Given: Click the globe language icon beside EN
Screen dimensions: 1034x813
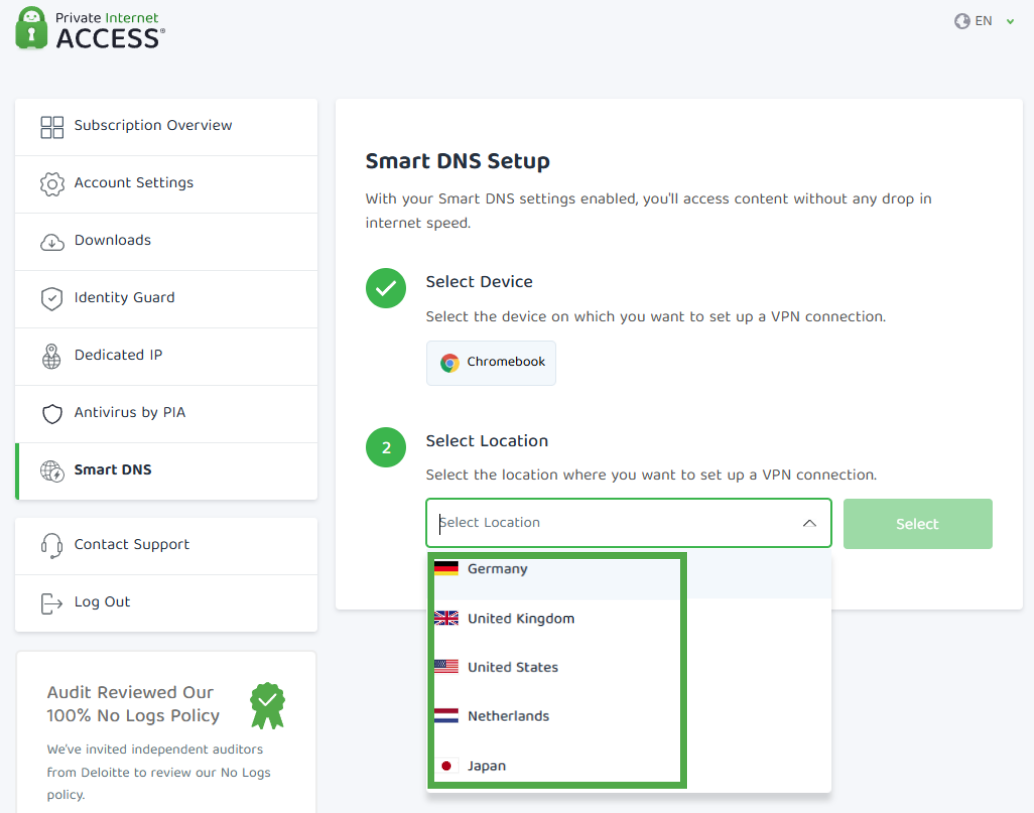Looking at the screenshot, I should pyautogui.click(x=962, y=21).
